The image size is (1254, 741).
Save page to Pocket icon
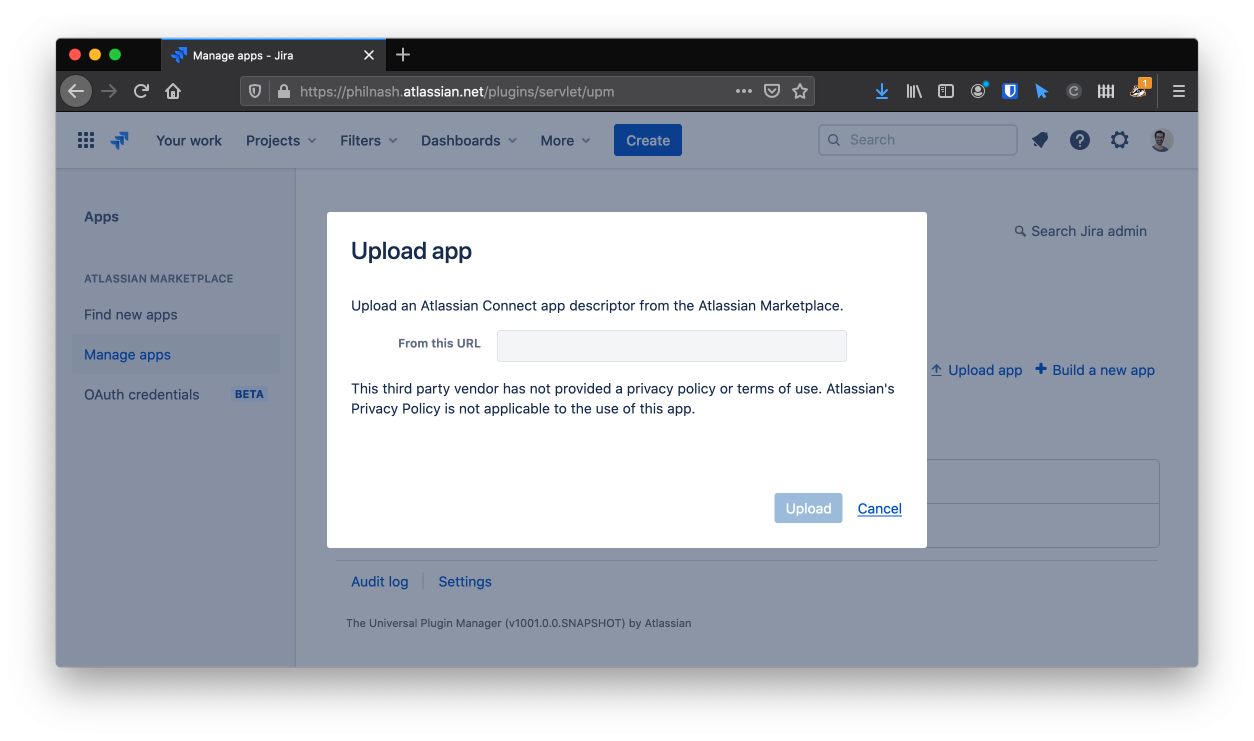coord(772,91)
